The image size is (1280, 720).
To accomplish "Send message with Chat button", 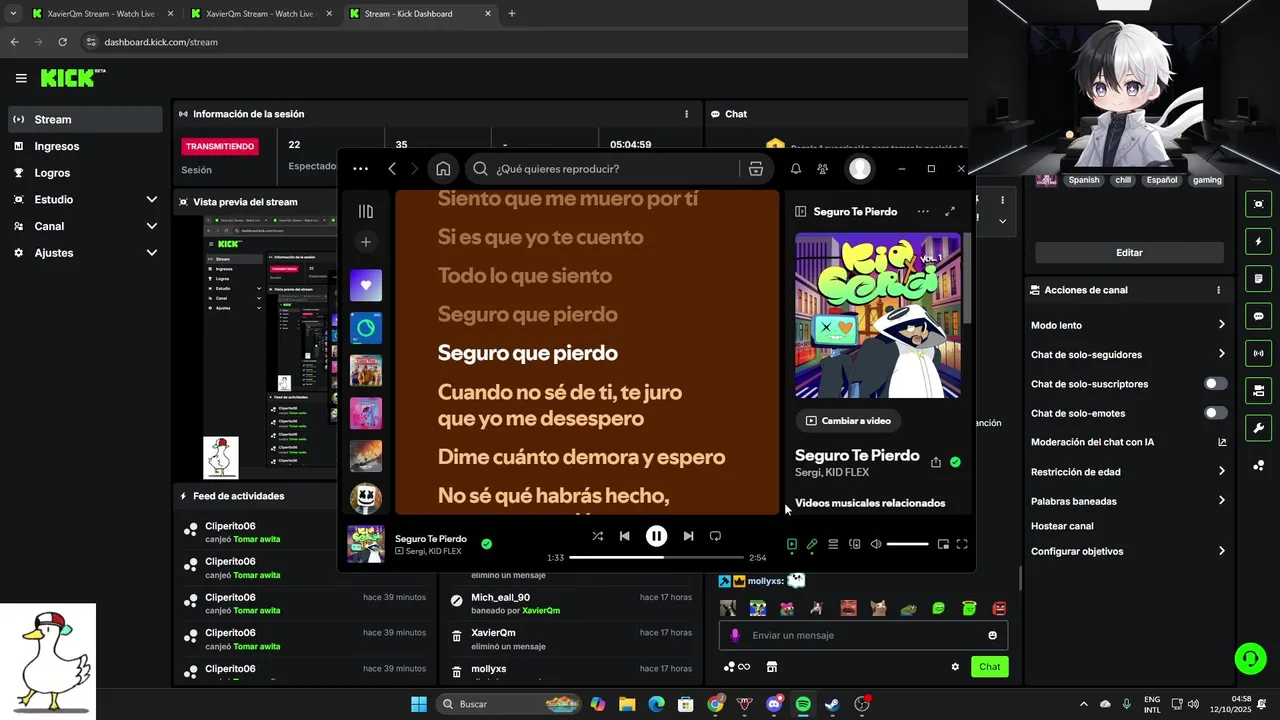I will 989,667.
